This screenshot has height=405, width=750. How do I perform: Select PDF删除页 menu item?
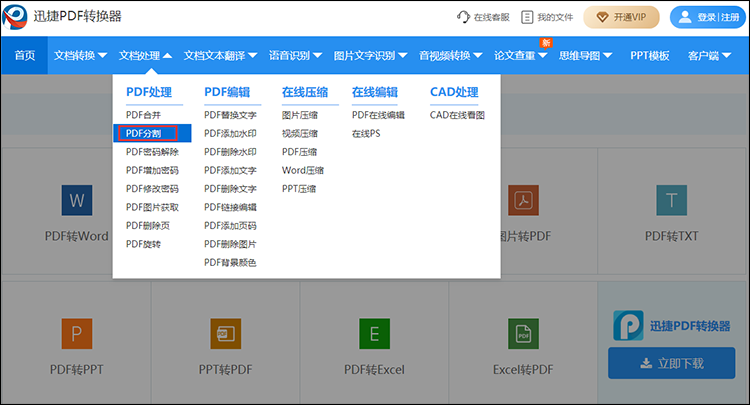148,226
